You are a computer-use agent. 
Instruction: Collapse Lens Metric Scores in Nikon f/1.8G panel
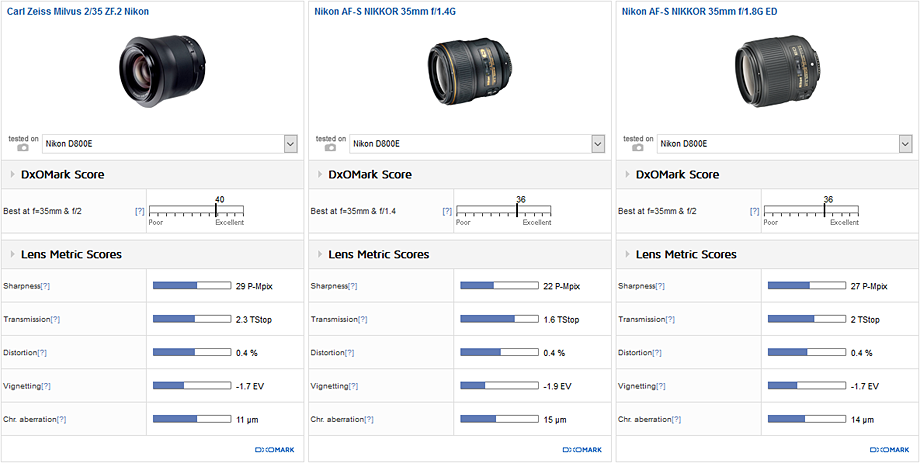(627, 254)
